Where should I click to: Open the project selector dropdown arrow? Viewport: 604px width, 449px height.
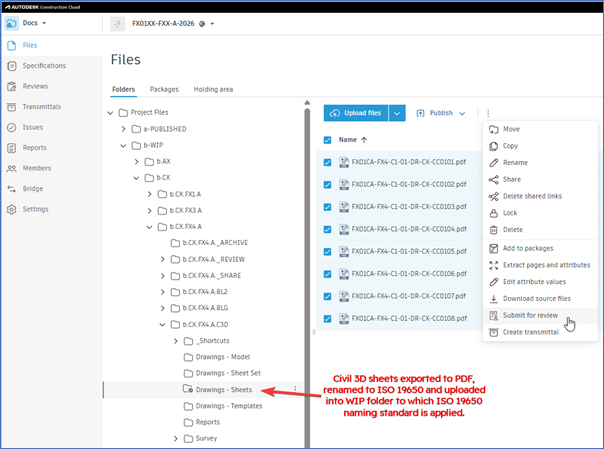[212, 24]
